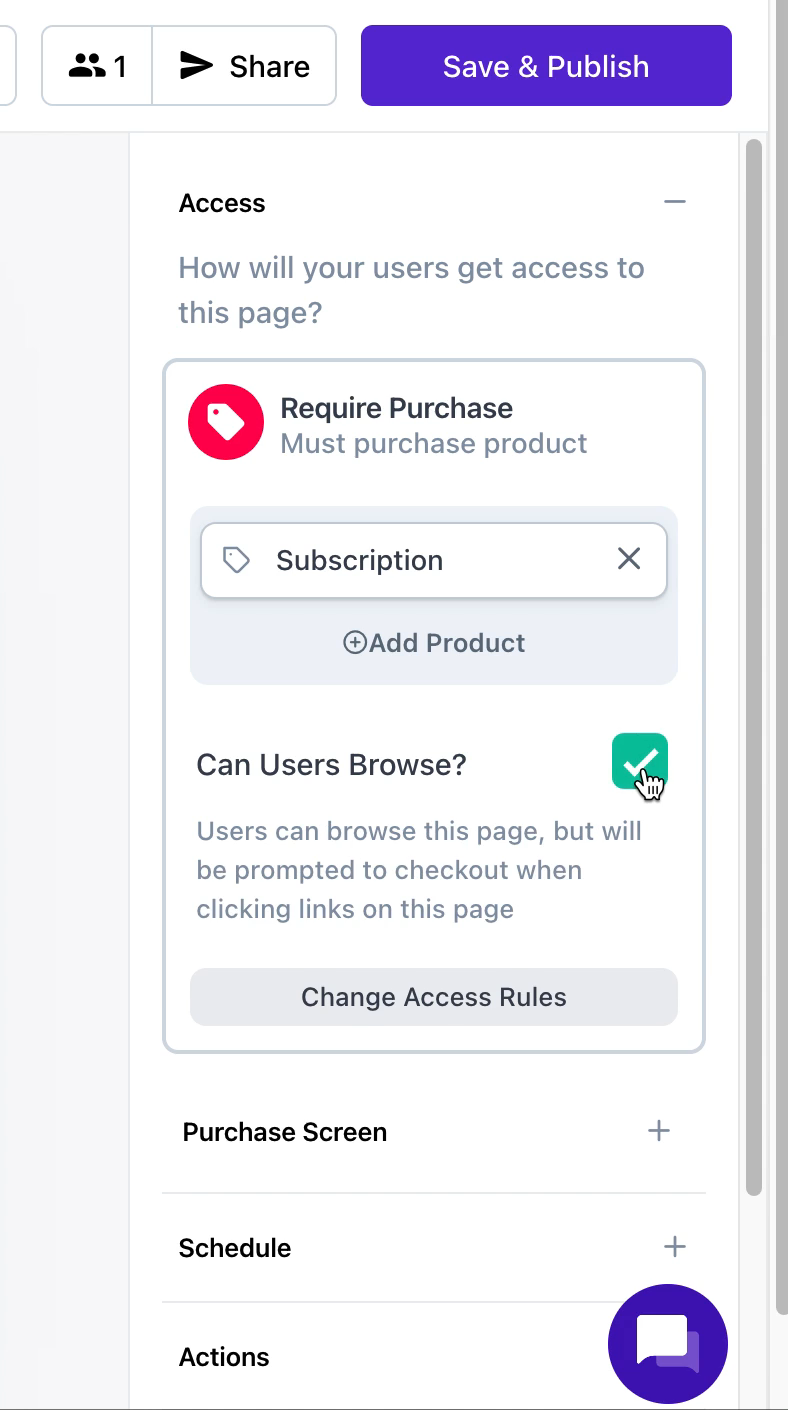
Task: Click the tag icon in Subscription field
Action: pyautogui.click(x=236, y=560)
